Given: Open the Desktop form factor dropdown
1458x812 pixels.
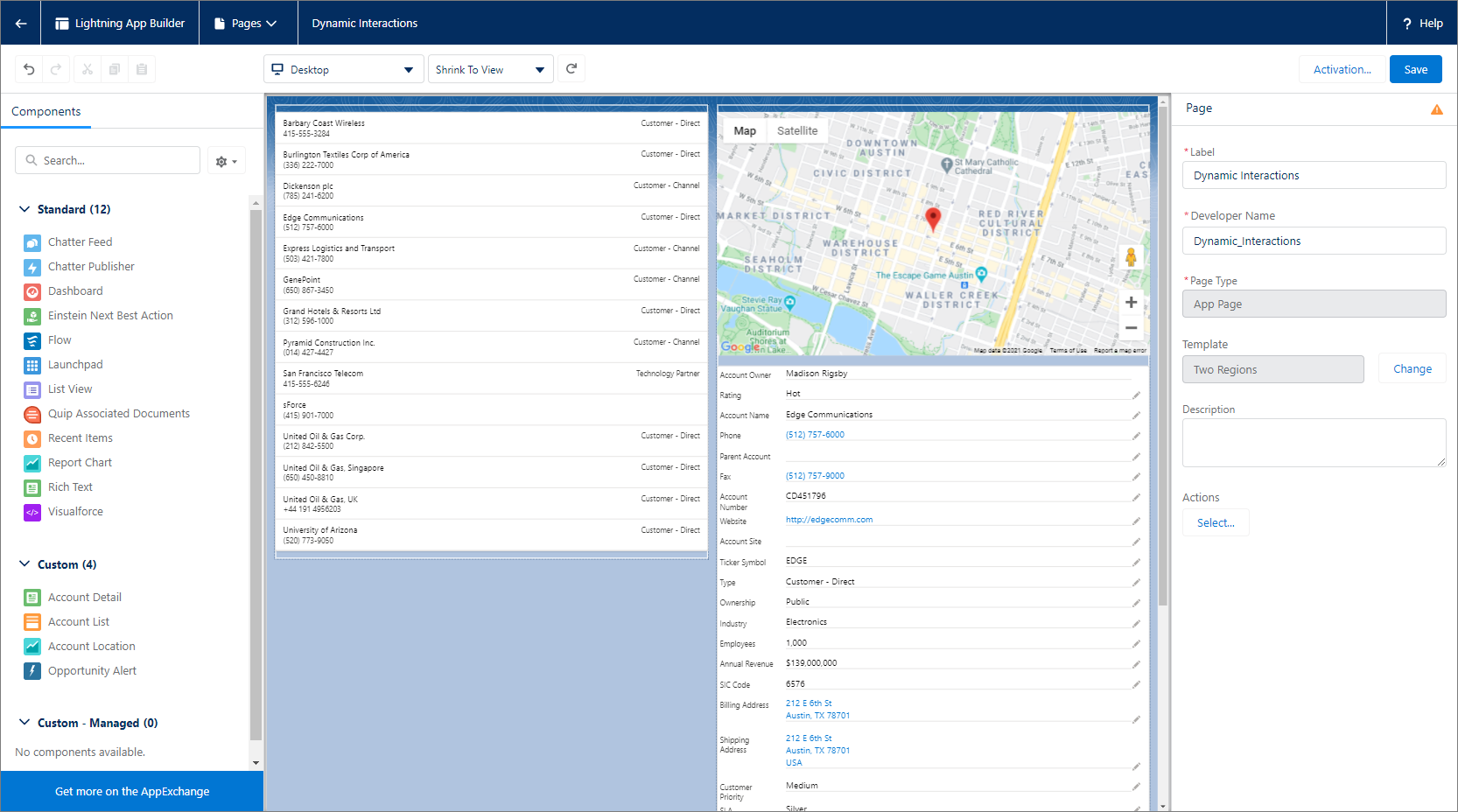Looking at the screenshot, I should coord(343,69).
